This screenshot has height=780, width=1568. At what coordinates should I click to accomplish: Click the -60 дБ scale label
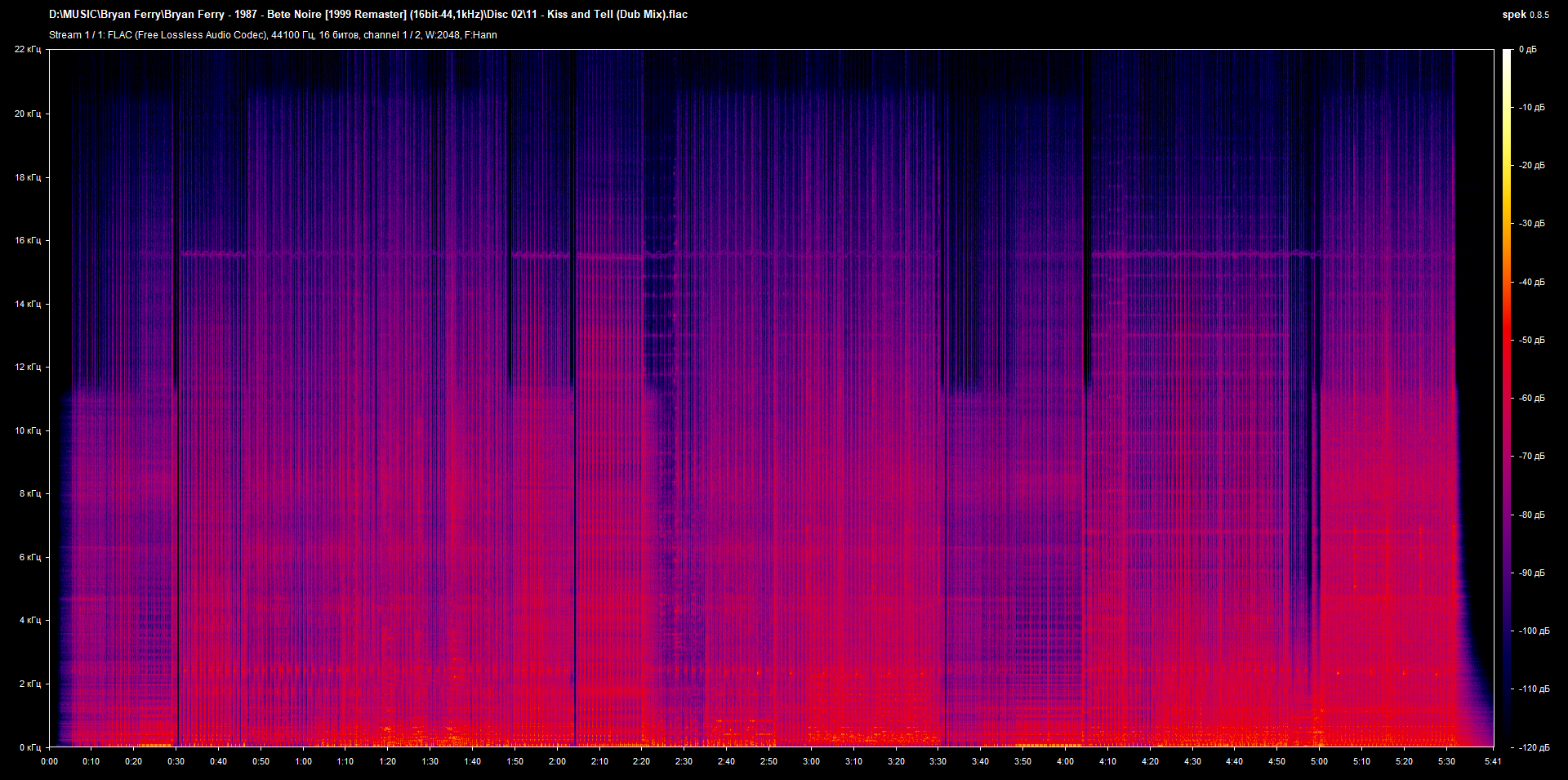(1531, 398)
